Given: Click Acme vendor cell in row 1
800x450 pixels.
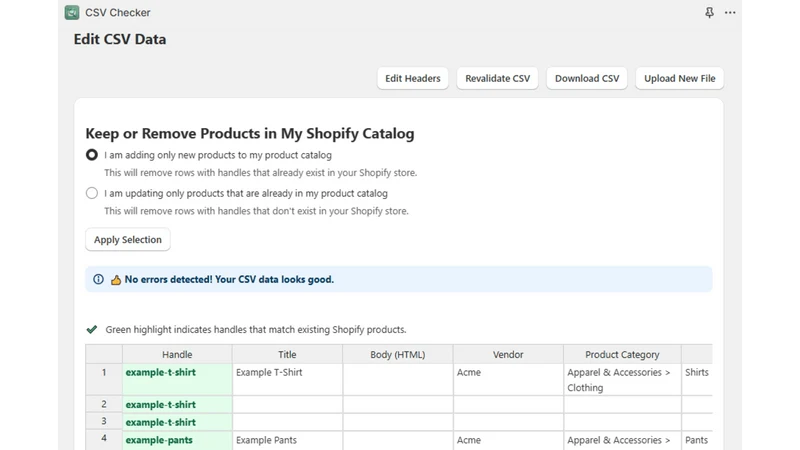Looking at the screenshot, I should click(508, 379).
